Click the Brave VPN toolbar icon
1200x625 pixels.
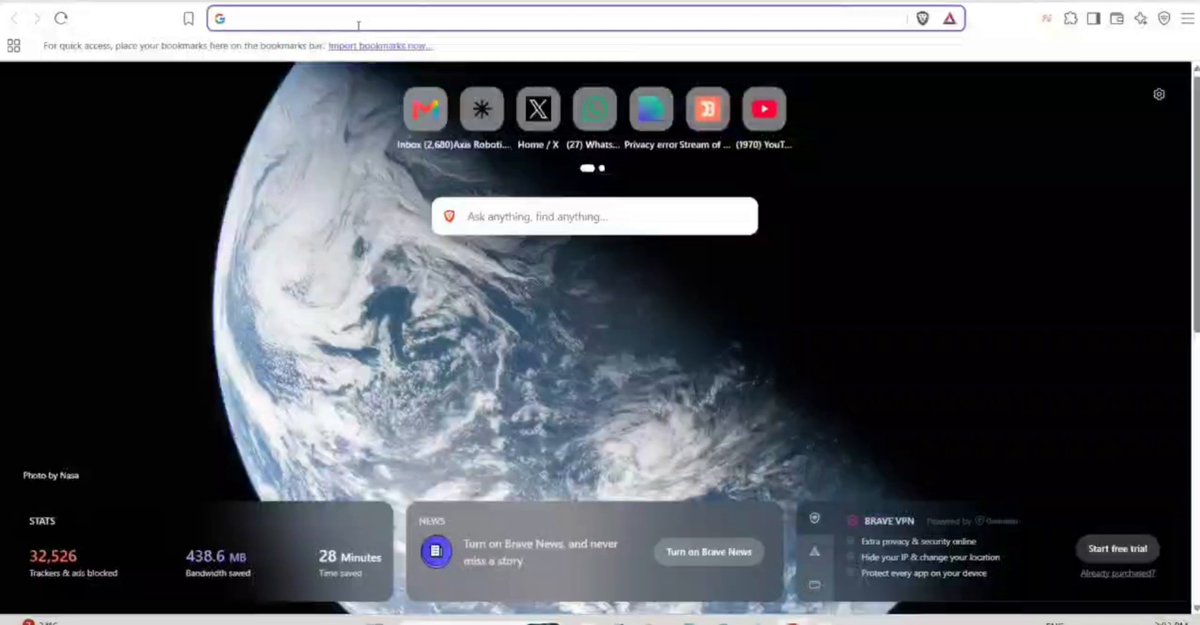(1164, 18)
